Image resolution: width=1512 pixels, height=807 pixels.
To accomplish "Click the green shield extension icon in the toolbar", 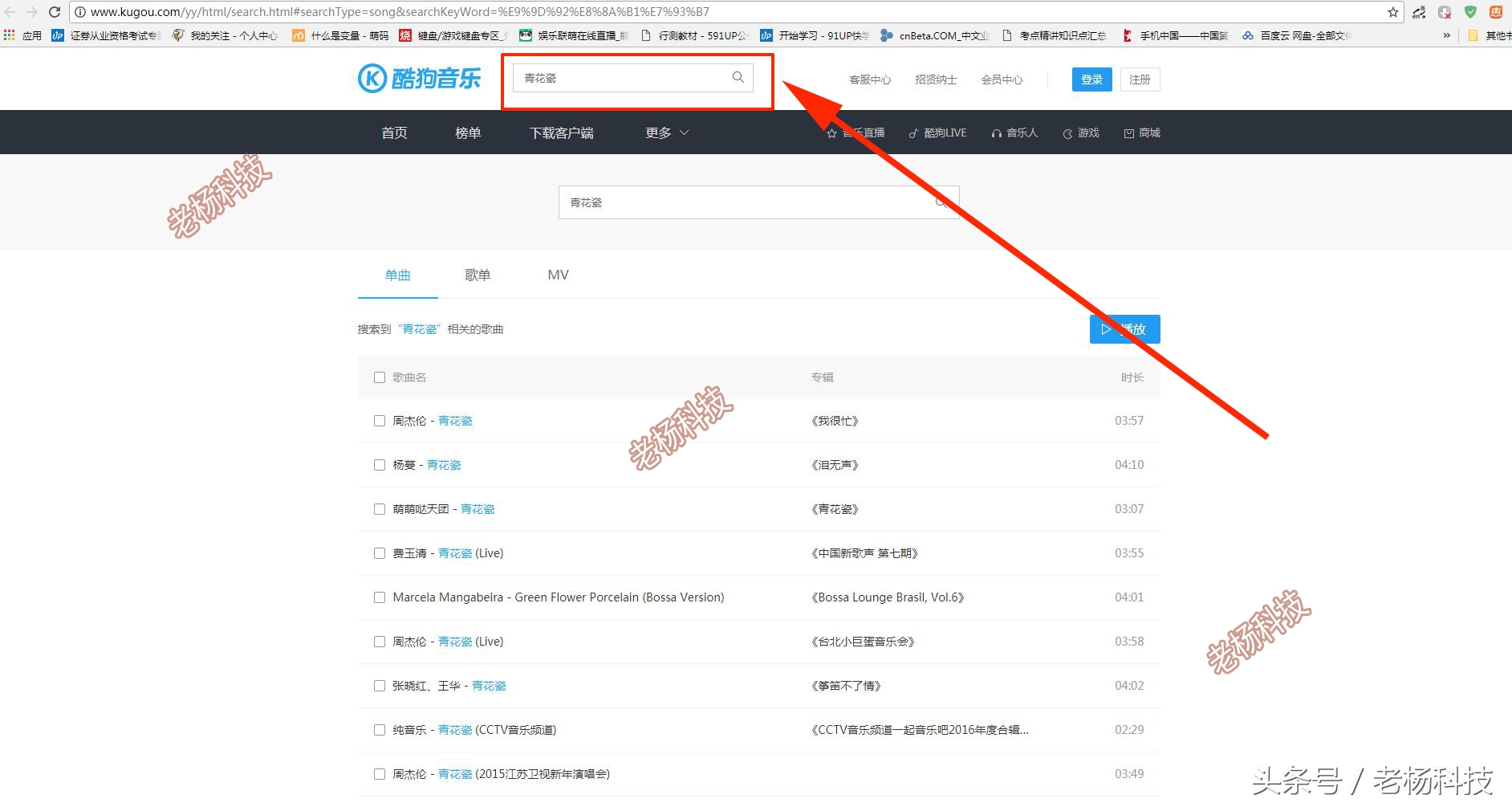I will click(1470, 11).
